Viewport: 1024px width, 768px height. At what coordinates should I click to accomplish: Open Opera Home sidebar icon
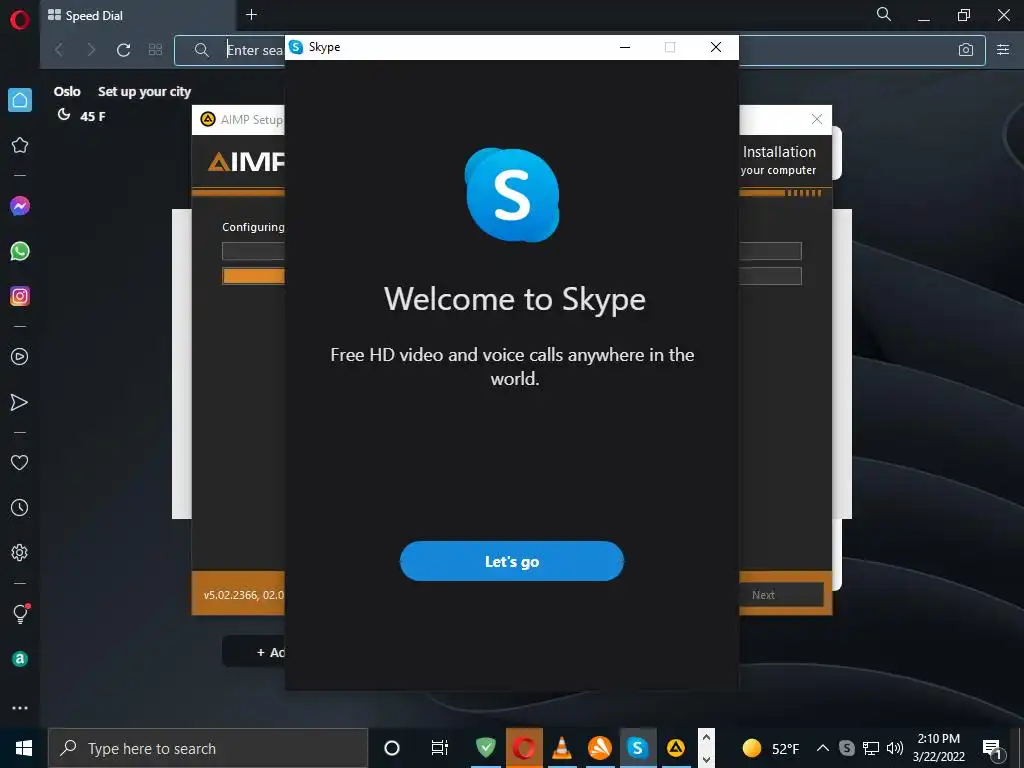[20, 100]
